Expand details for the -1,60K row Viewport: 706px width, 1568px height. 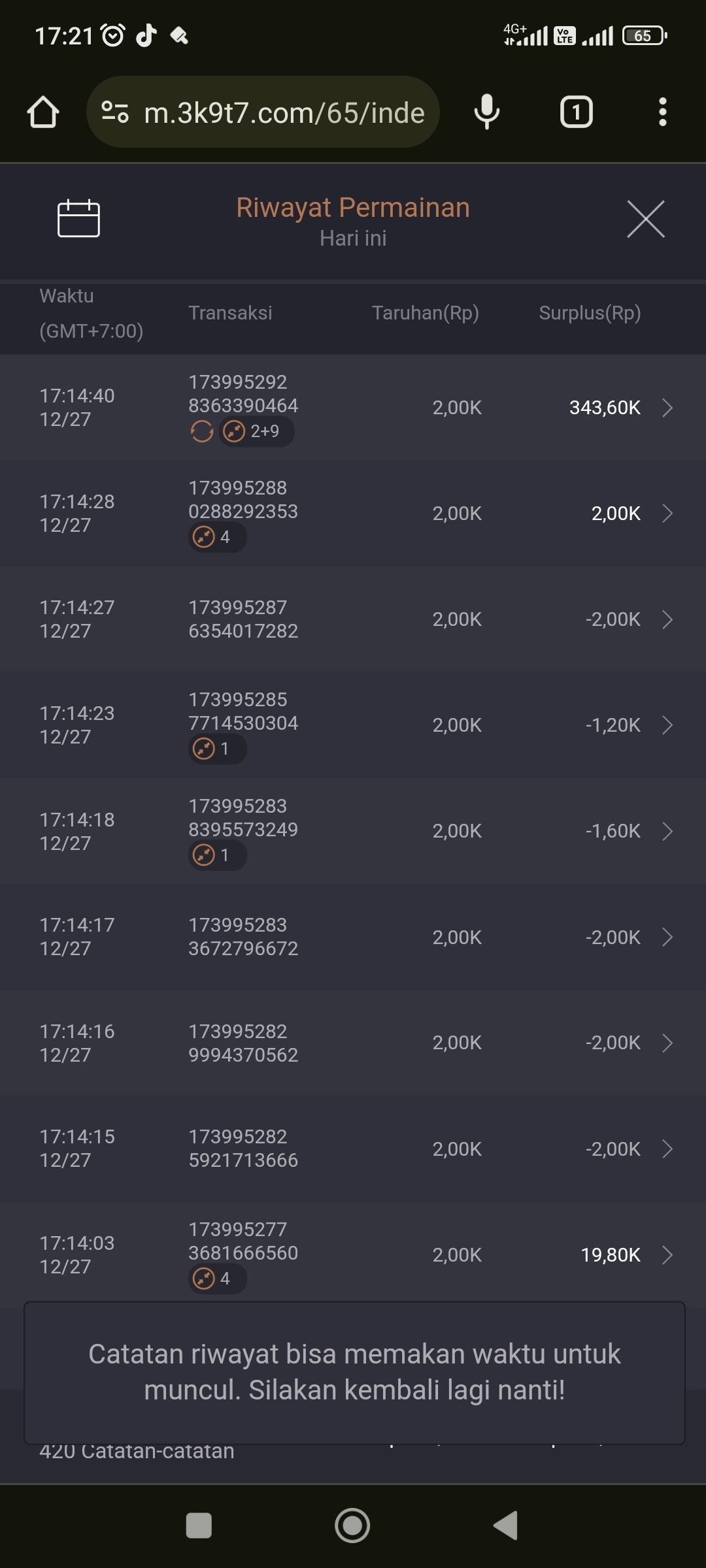[667, 831]
